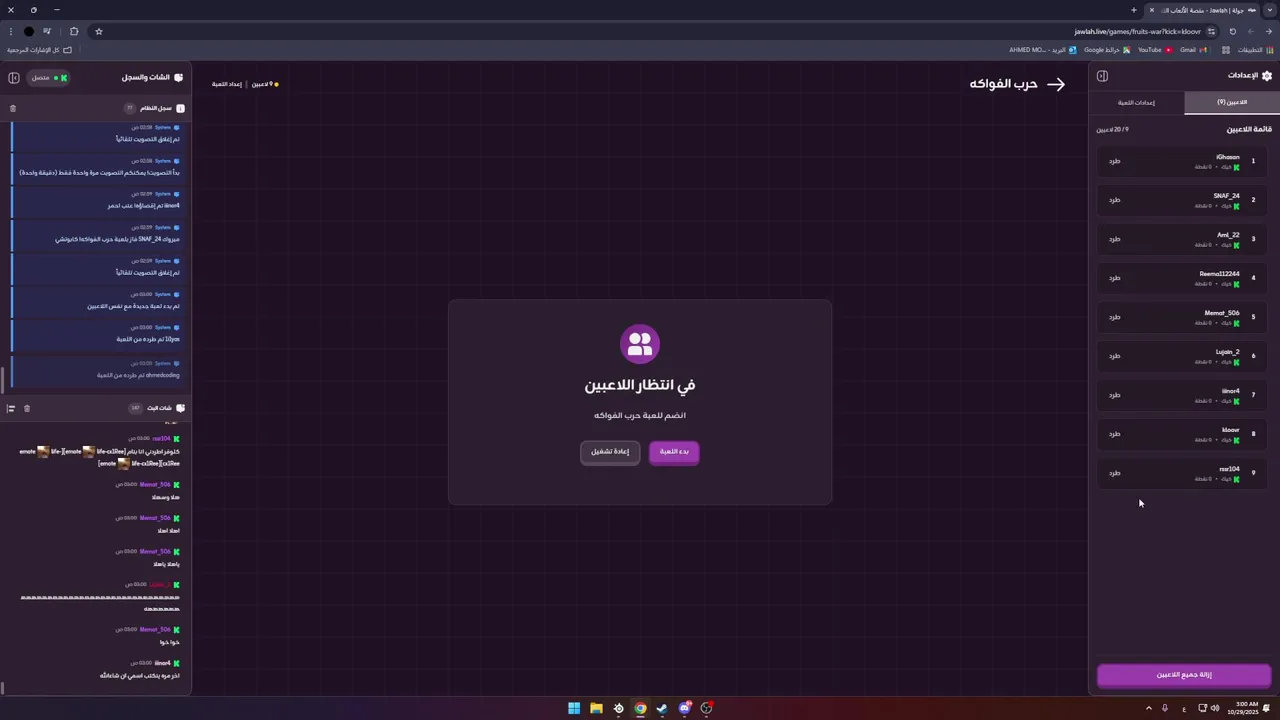Open the all bookmarks folder
Screen dimensions: 1280x720
(x=39, y=50)
